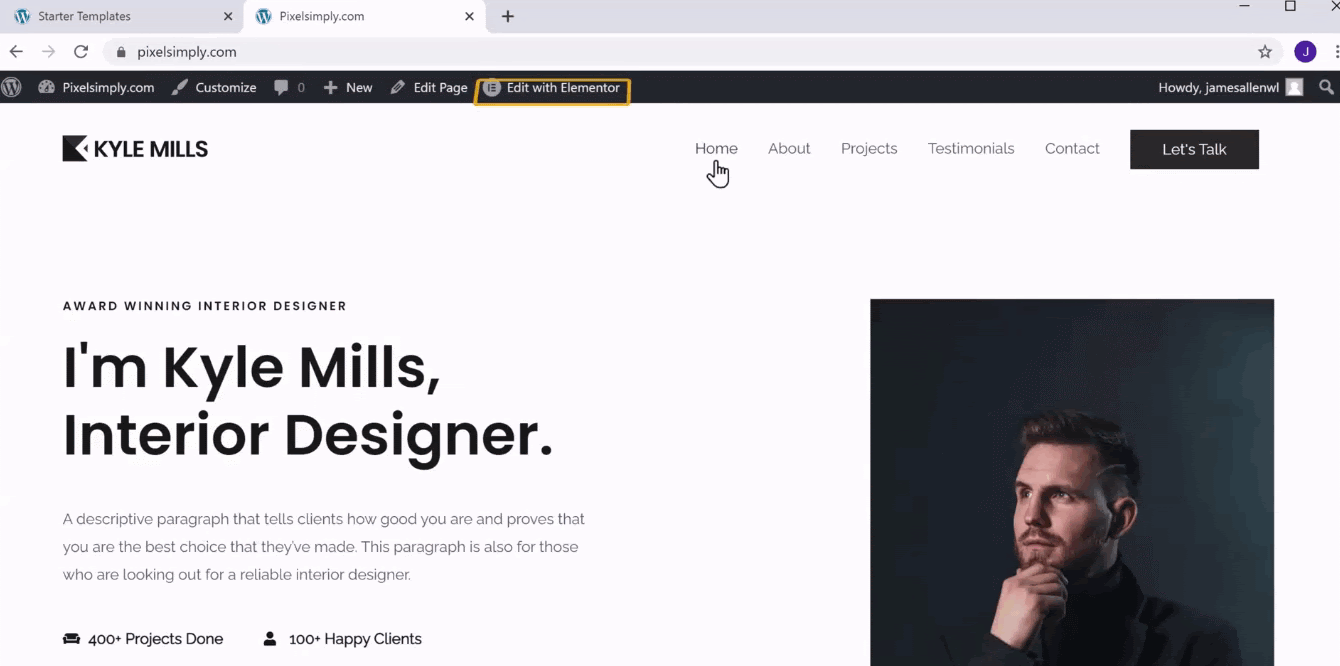The height and width of the screenshot is (666, 1340).
Task: Open Customize in the admin bar
Action: pos(214,88)
